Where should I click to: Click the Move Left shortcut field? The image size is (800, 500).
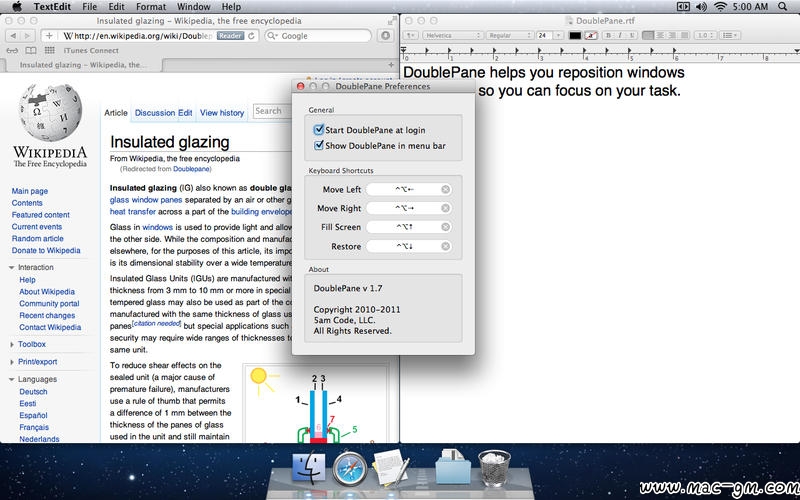409,189
